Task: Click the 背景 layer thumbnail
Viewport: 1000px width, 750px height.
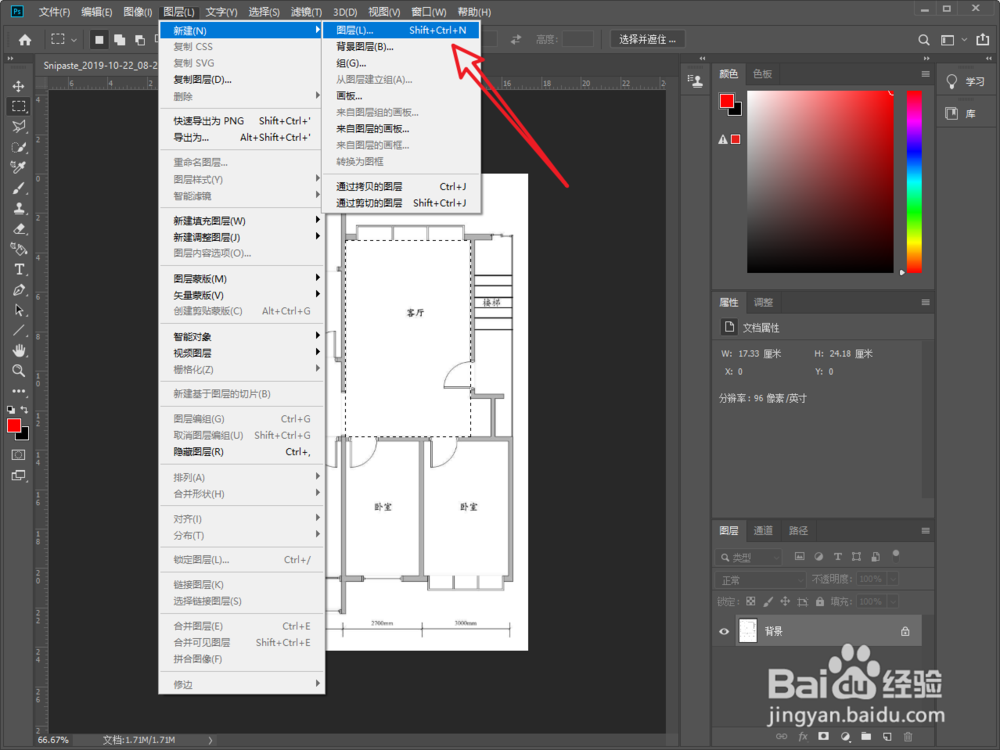Action: 747,631
